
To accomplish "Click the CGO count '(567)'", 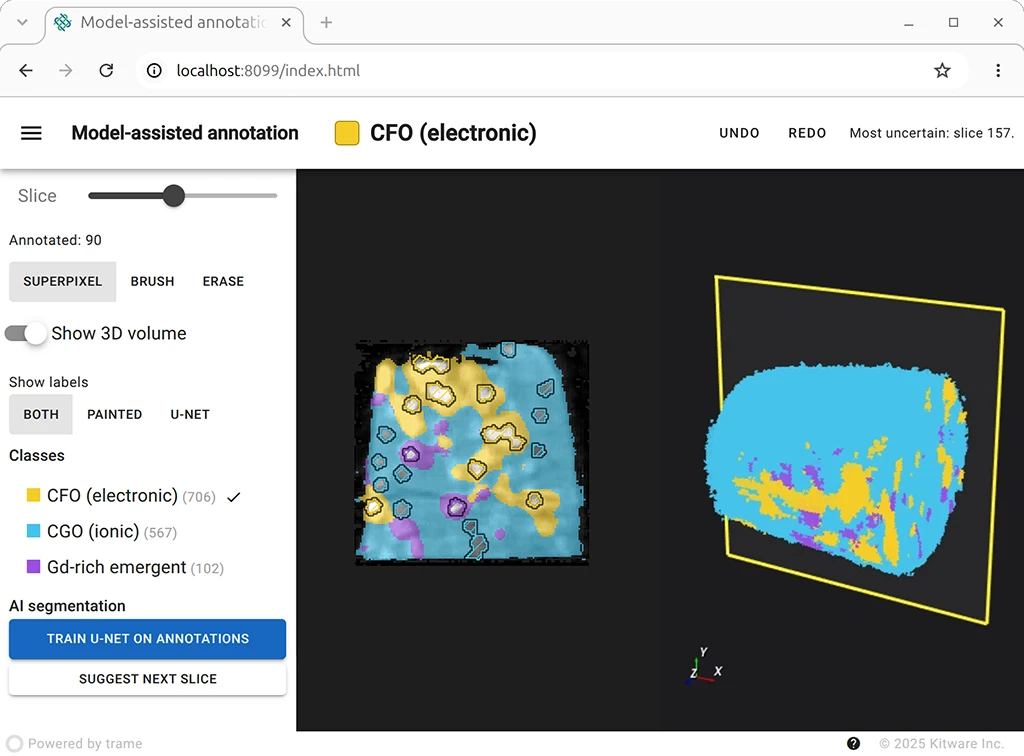I will click(x=161, y=533).
